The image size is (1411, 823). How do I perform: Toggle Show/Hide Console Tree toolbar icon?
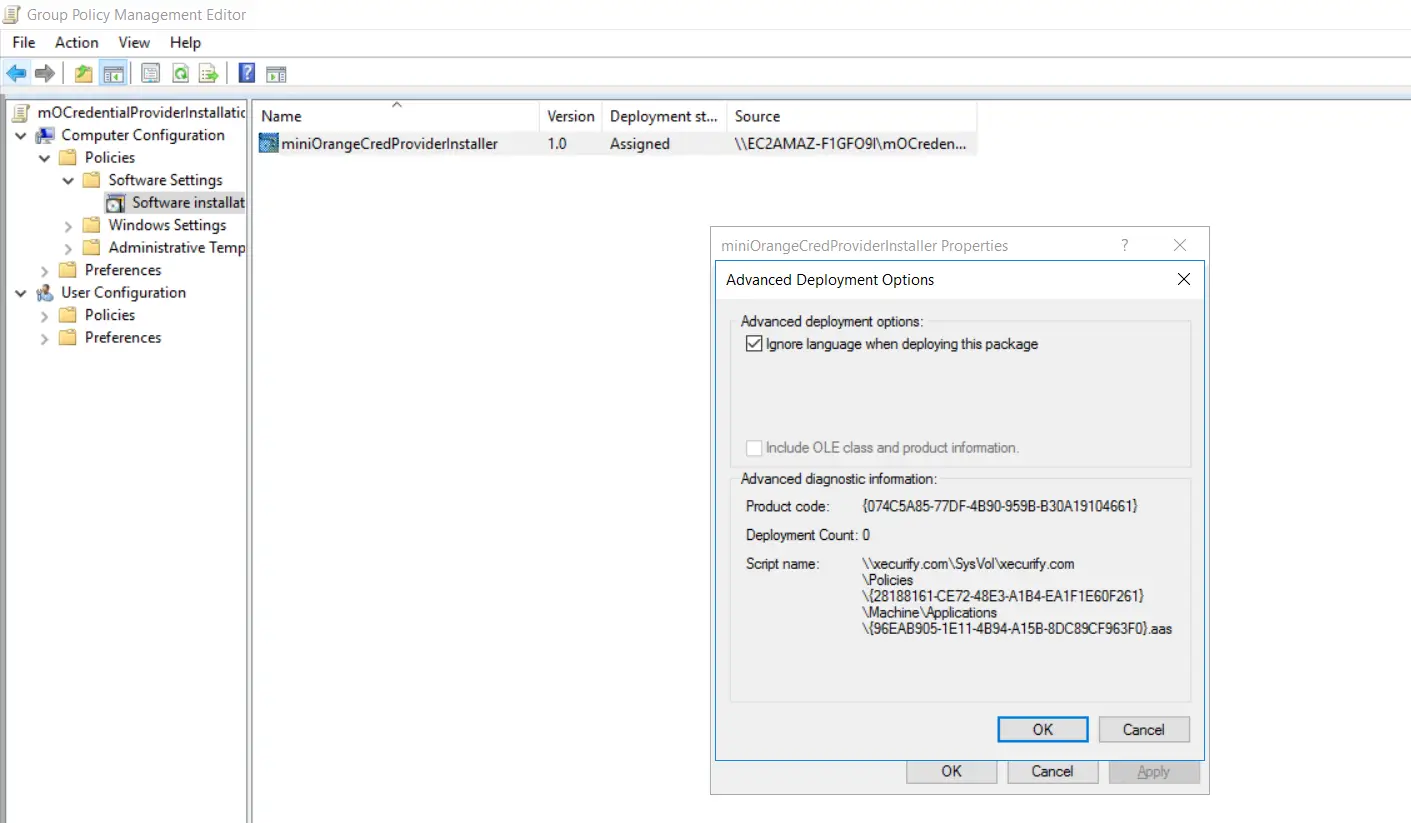click(113, 73)
